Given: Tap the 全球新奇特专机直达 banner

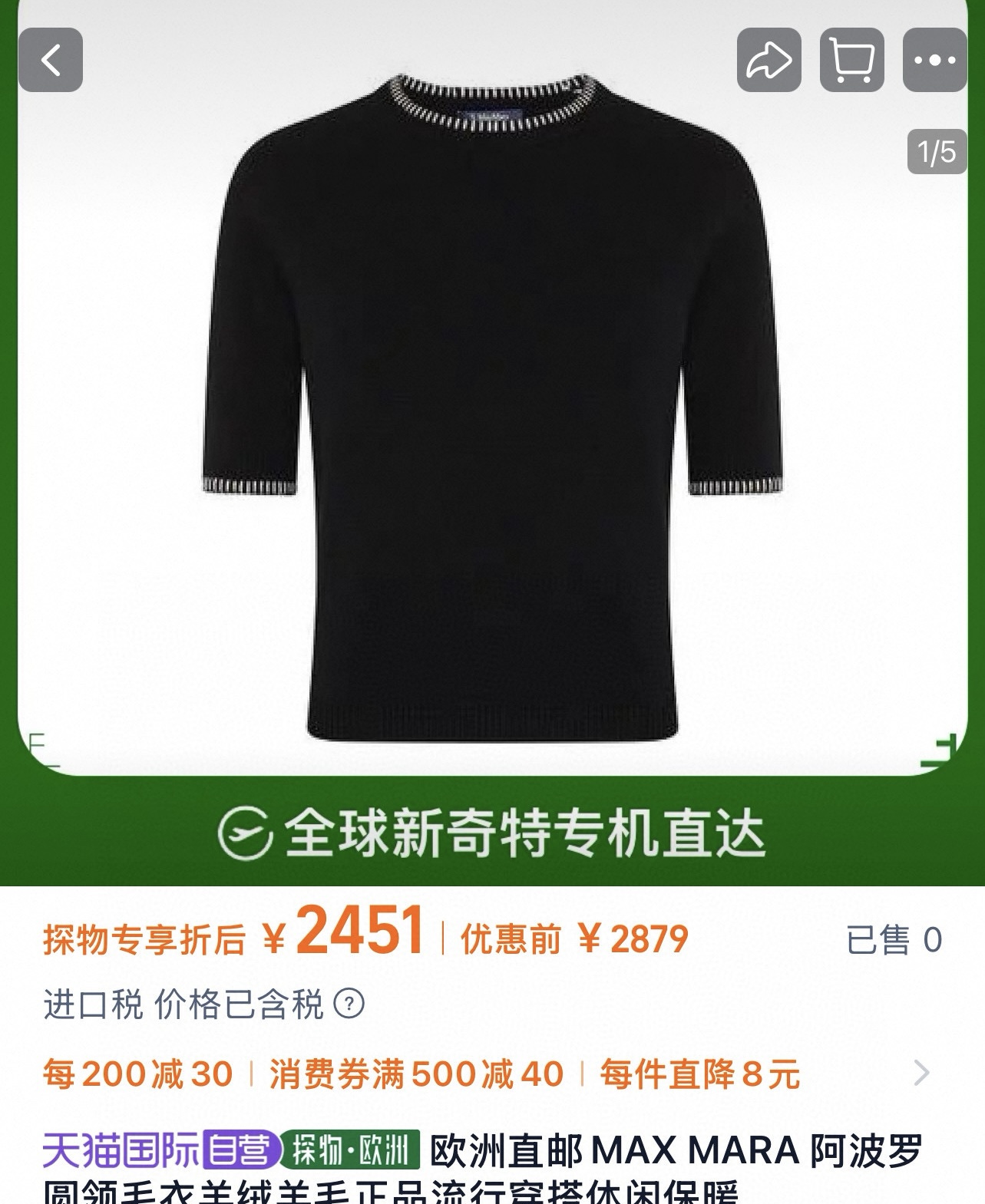Looking at the screenshot, I should click(x=492, y=833).
